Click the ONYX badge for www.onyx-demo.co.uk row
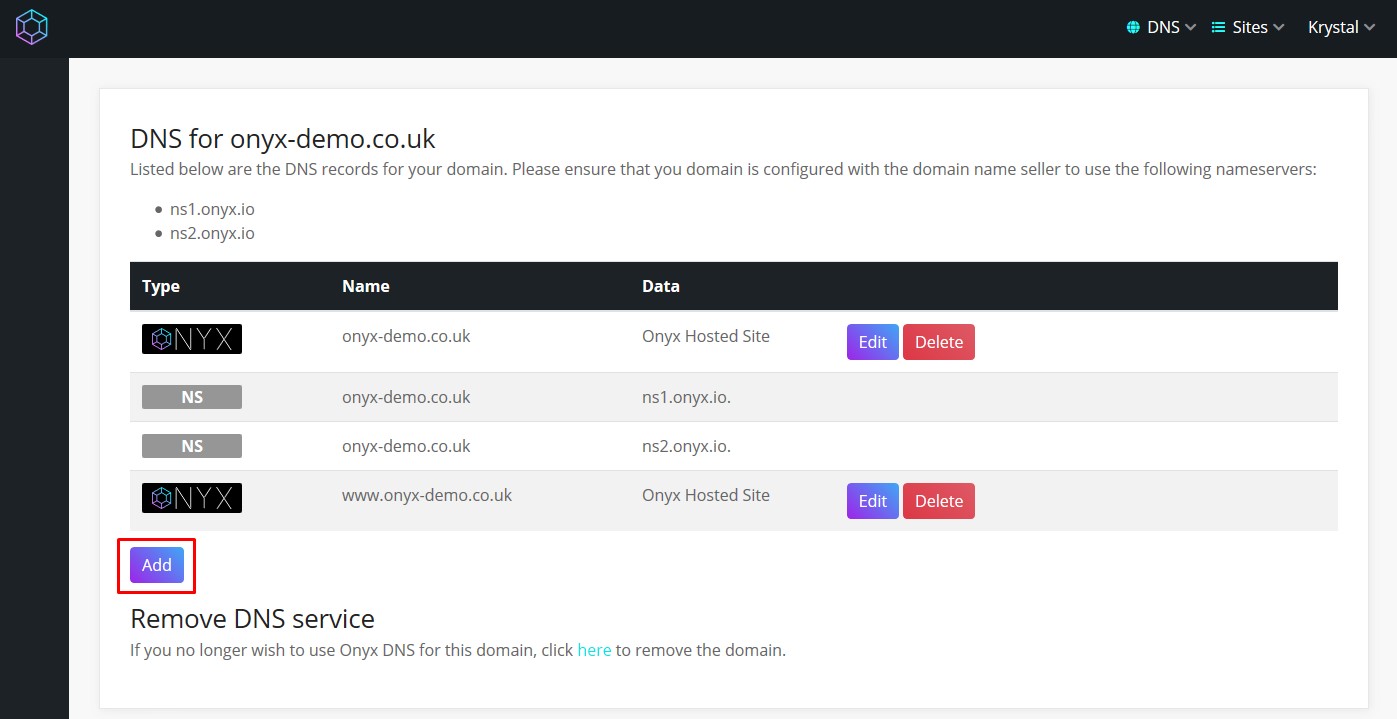 192,498
